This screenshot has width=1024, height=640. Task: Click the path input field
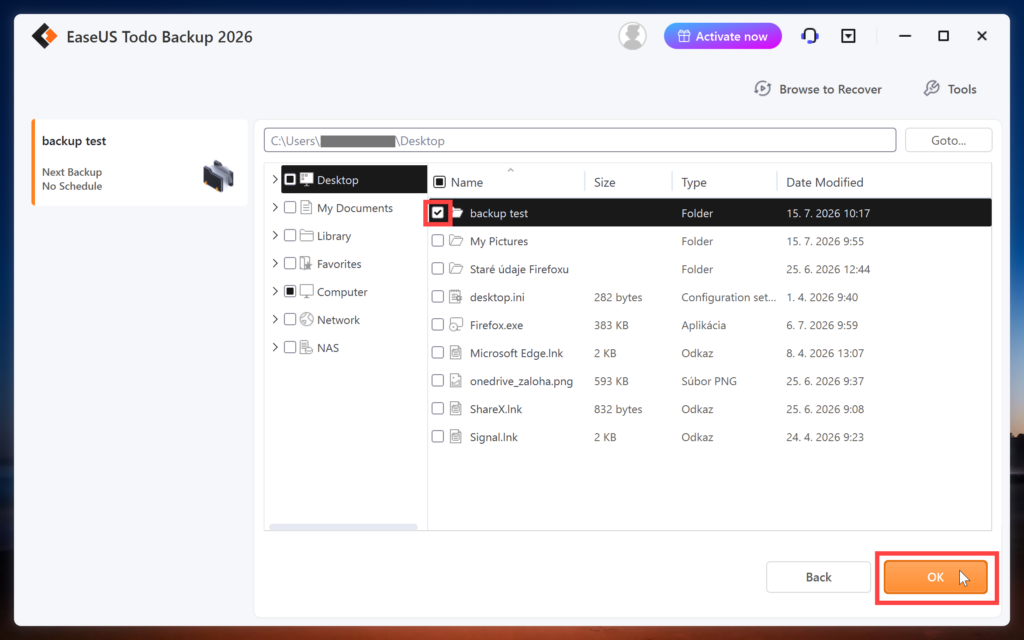[580, 140]
